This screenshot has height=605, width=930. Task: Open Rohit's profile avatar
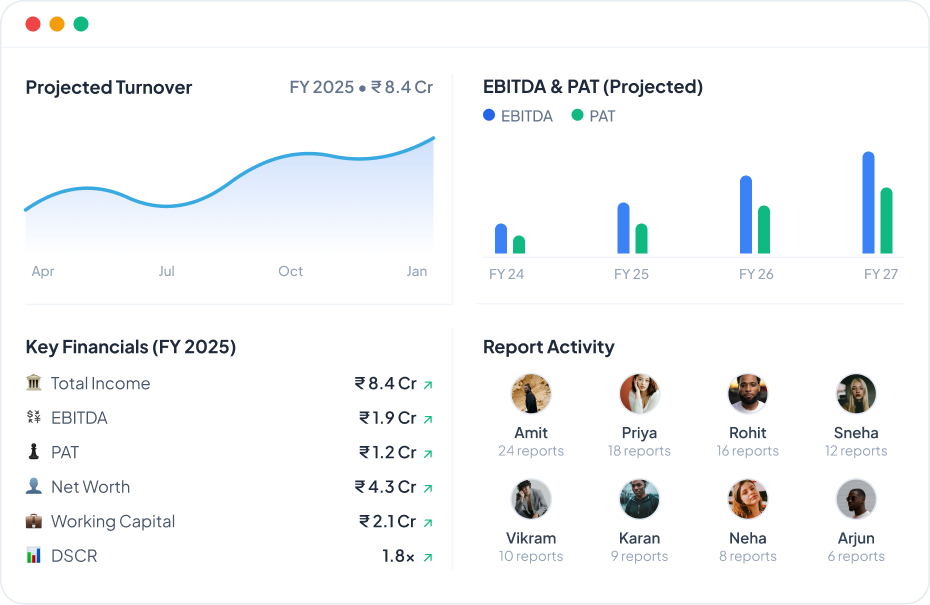(x=748, y=393)
